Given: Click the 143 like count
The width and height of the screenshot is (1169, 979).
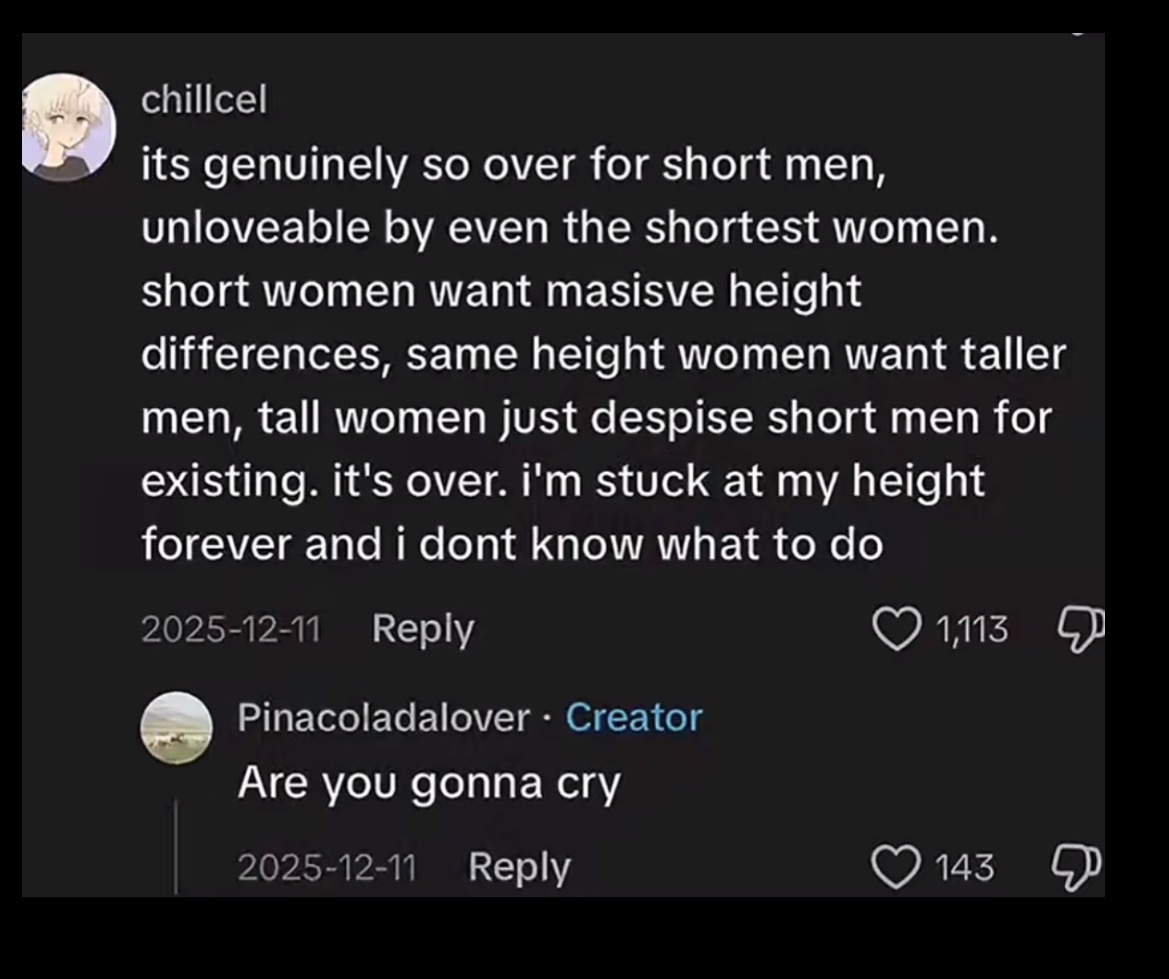Looking at the screenshot, I should point(964,867).
